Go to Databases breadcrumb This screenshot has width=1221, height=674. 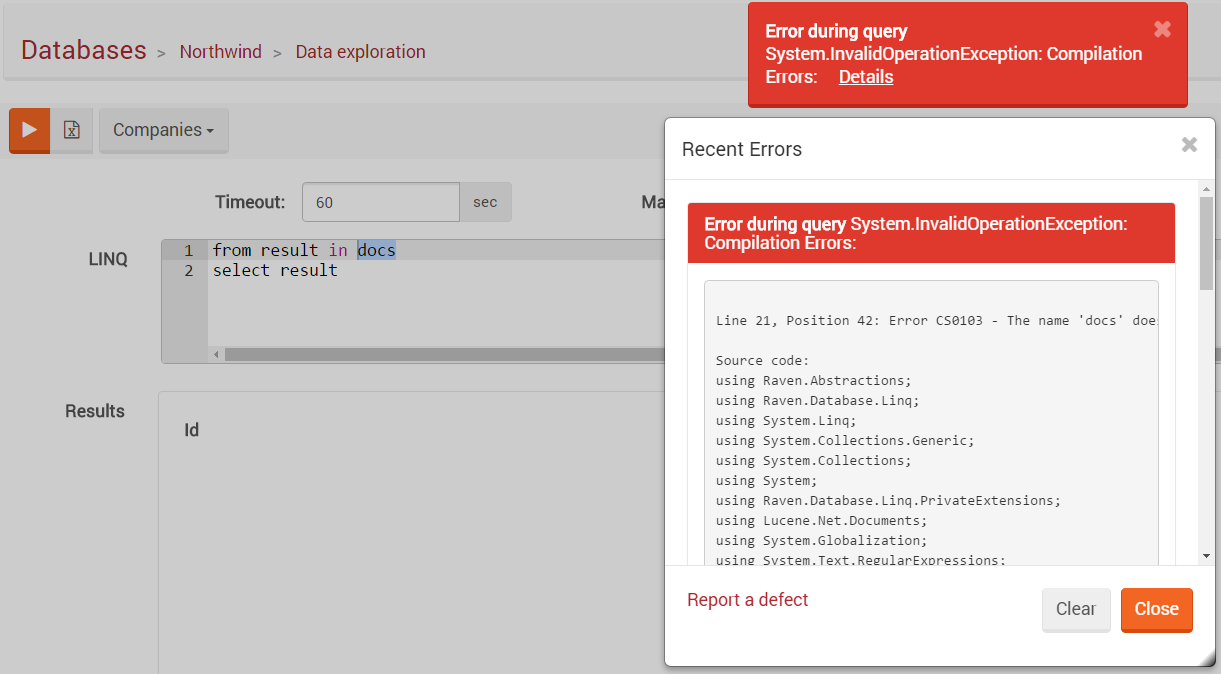pyautogui.click(x=84, y=50)
